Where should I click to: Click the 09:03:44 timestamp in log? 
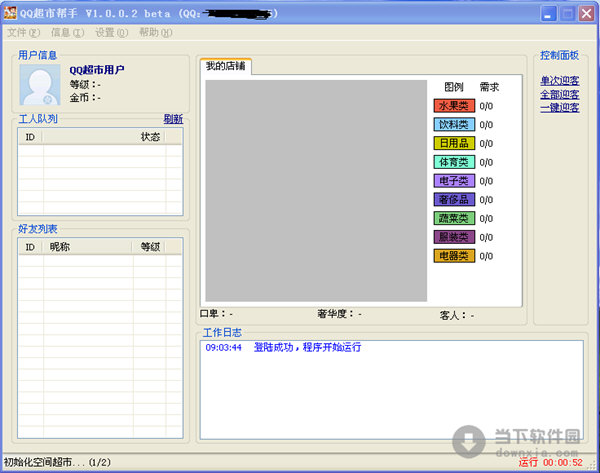223,347
